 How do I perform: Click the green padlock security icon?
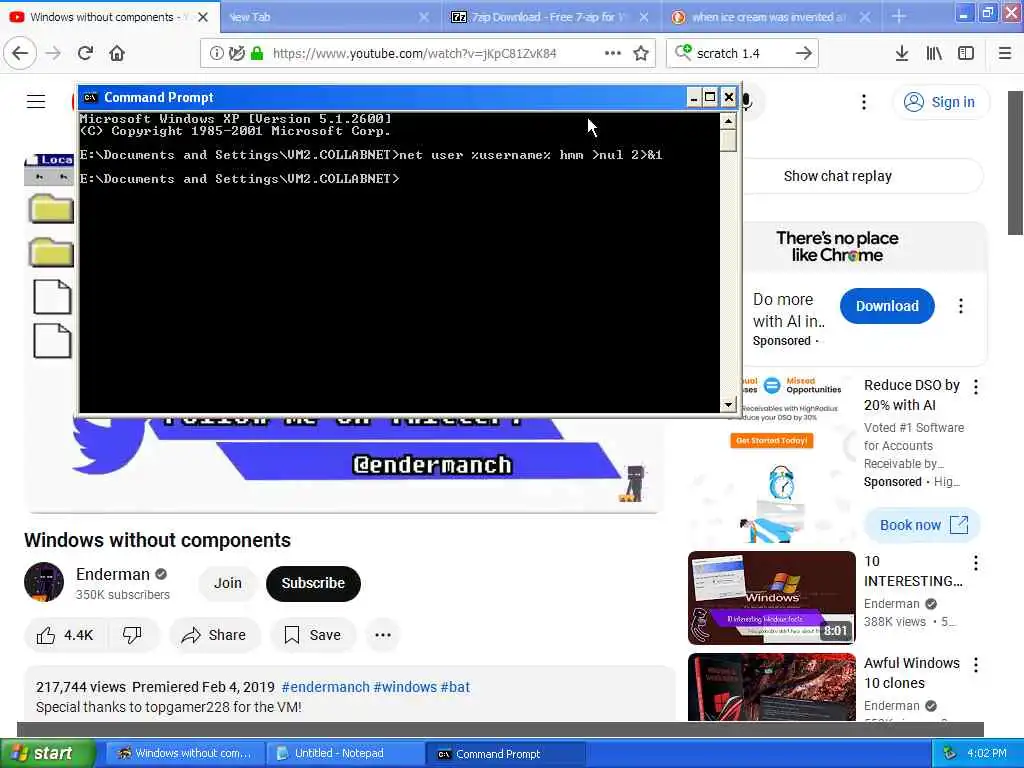point(257,54)
